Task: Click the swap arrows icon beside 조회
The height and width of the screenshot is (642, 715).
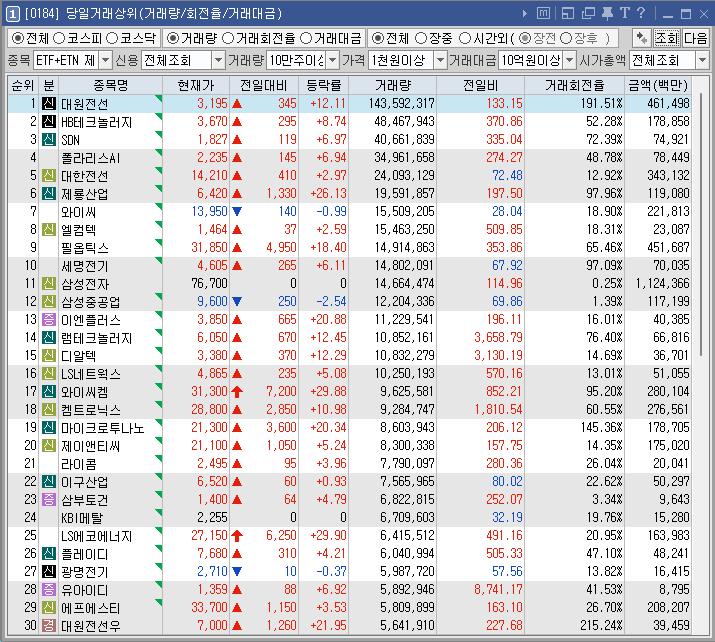Action: point(642,38)
